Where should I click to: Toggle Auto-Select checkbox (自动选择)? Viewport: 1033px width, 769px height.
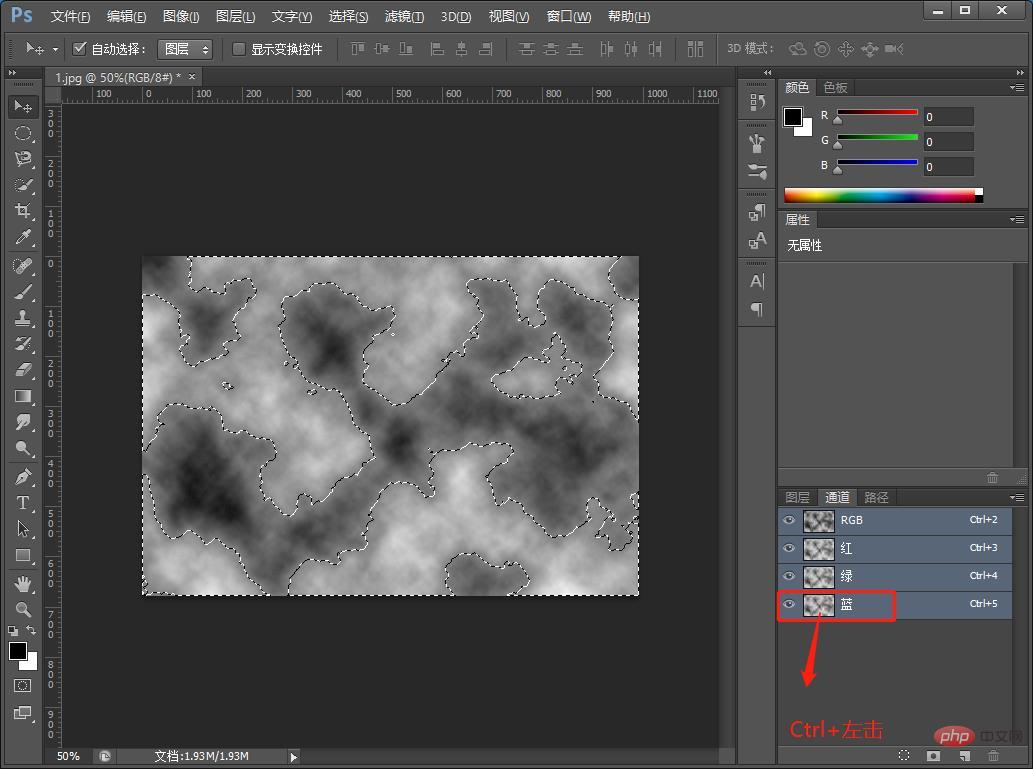click(x=79, y=48)
